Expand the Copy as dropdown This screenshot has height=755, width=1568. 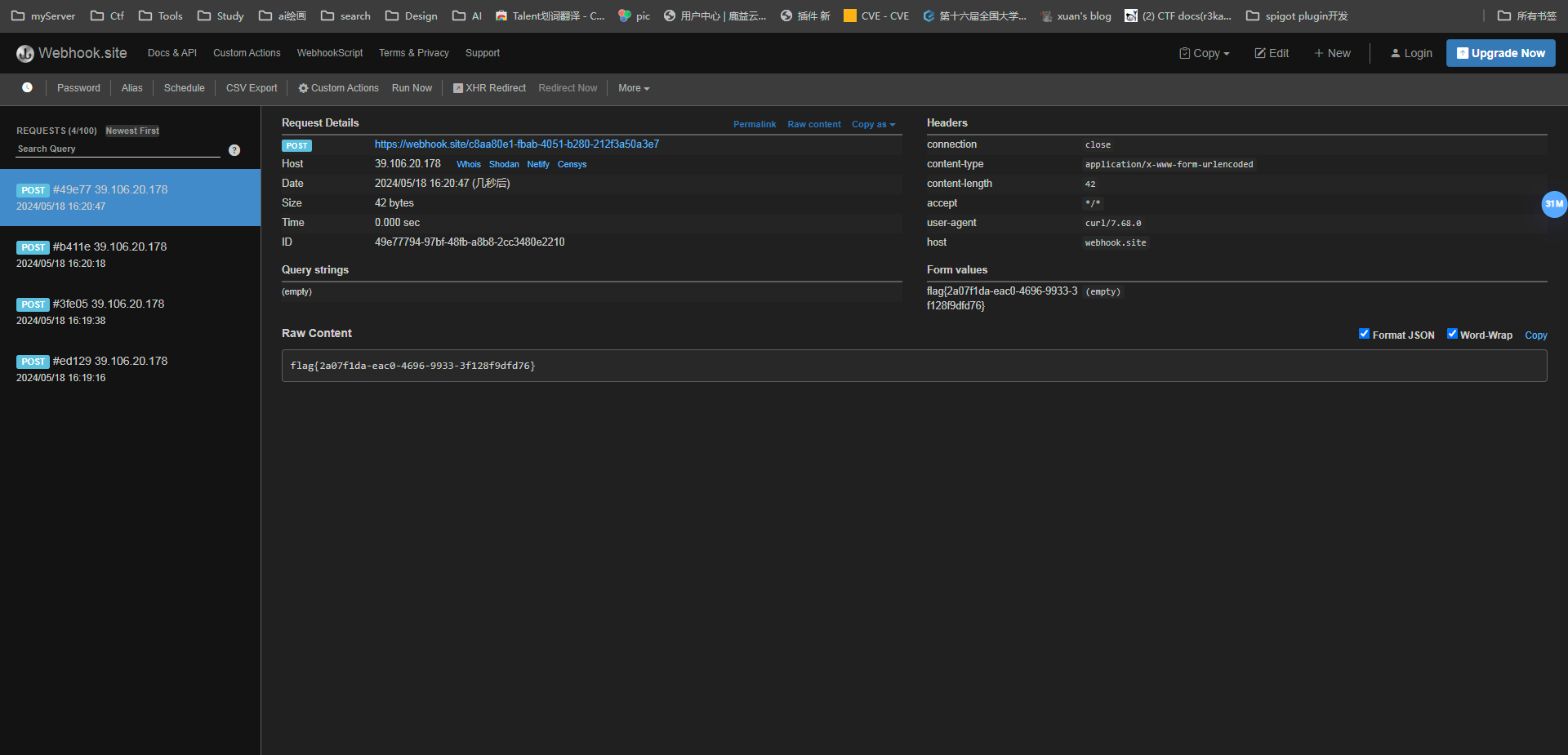(873, 124)
